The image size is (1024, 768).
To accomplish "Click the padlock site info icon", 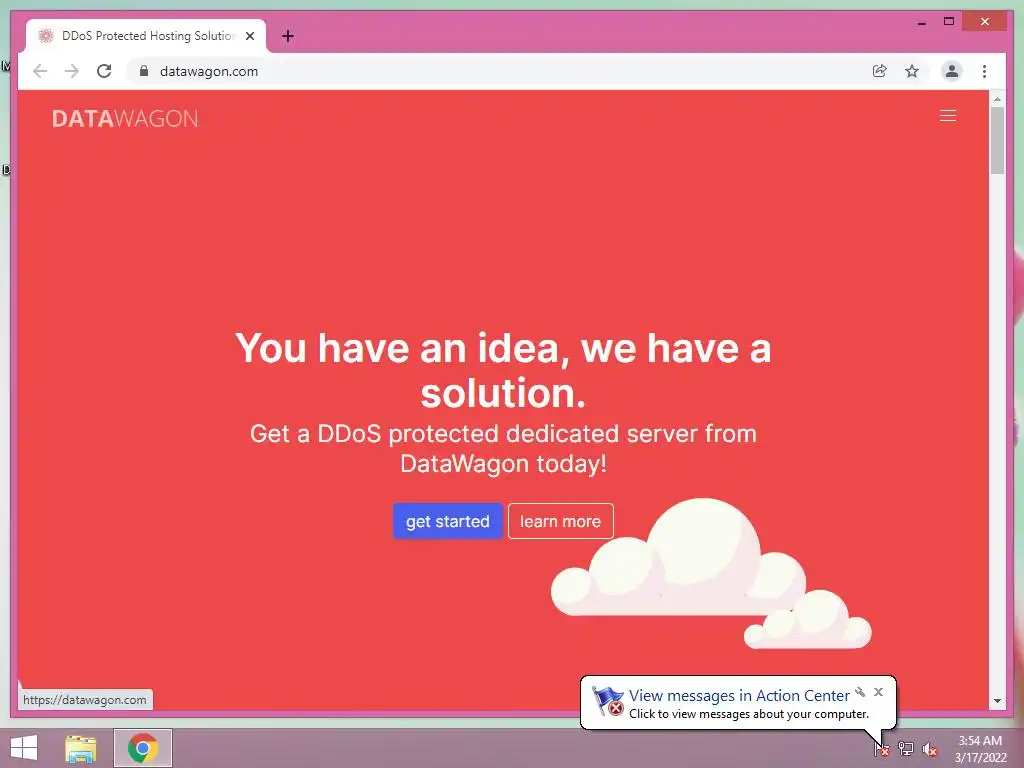I will click(144, 71).
